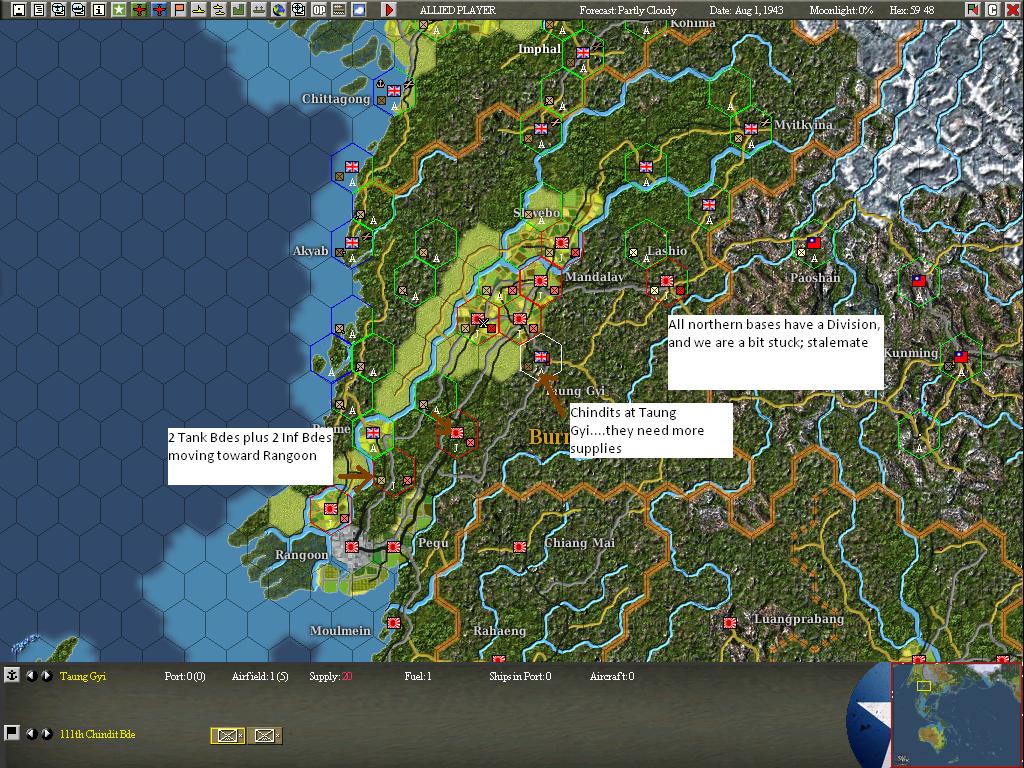The height and width of the screenshot is (768, 1024).
Task: Click the green and red flags icon
Action: (x=972, y=9)
